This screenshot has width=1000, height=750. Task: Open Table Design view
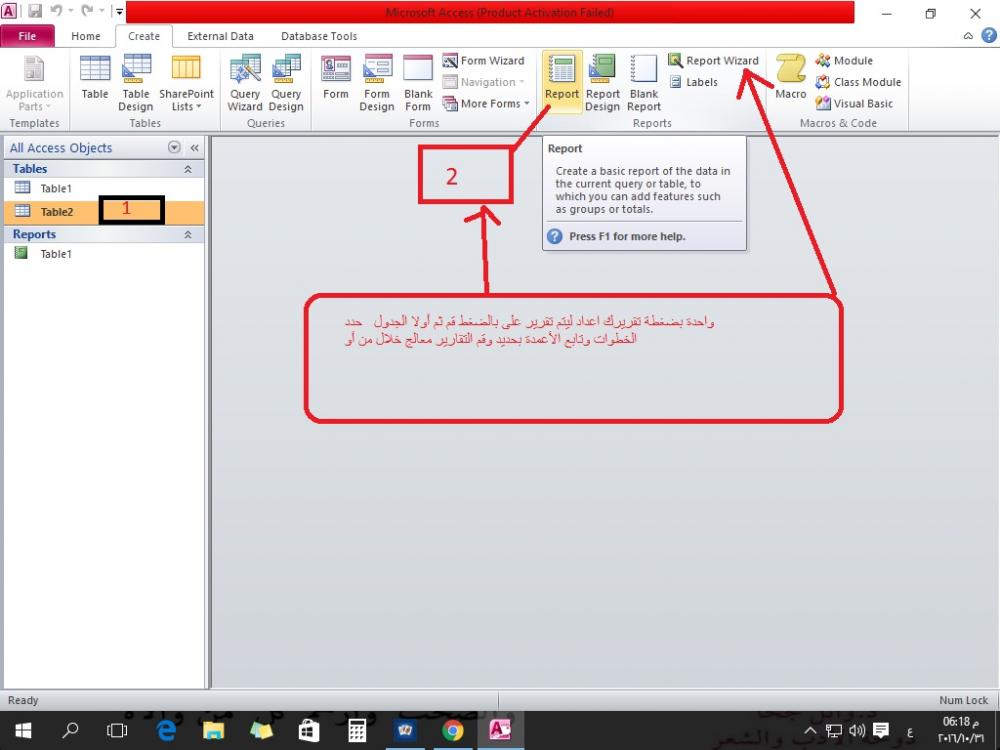[x=136, y=84]
